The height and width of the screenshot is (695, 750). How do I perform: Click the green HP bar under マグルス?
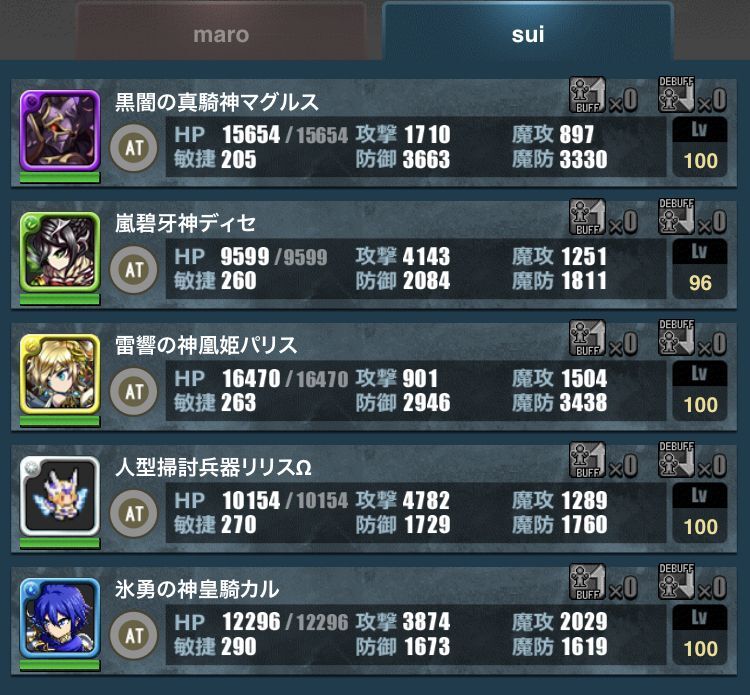click(x=60, y=177)
